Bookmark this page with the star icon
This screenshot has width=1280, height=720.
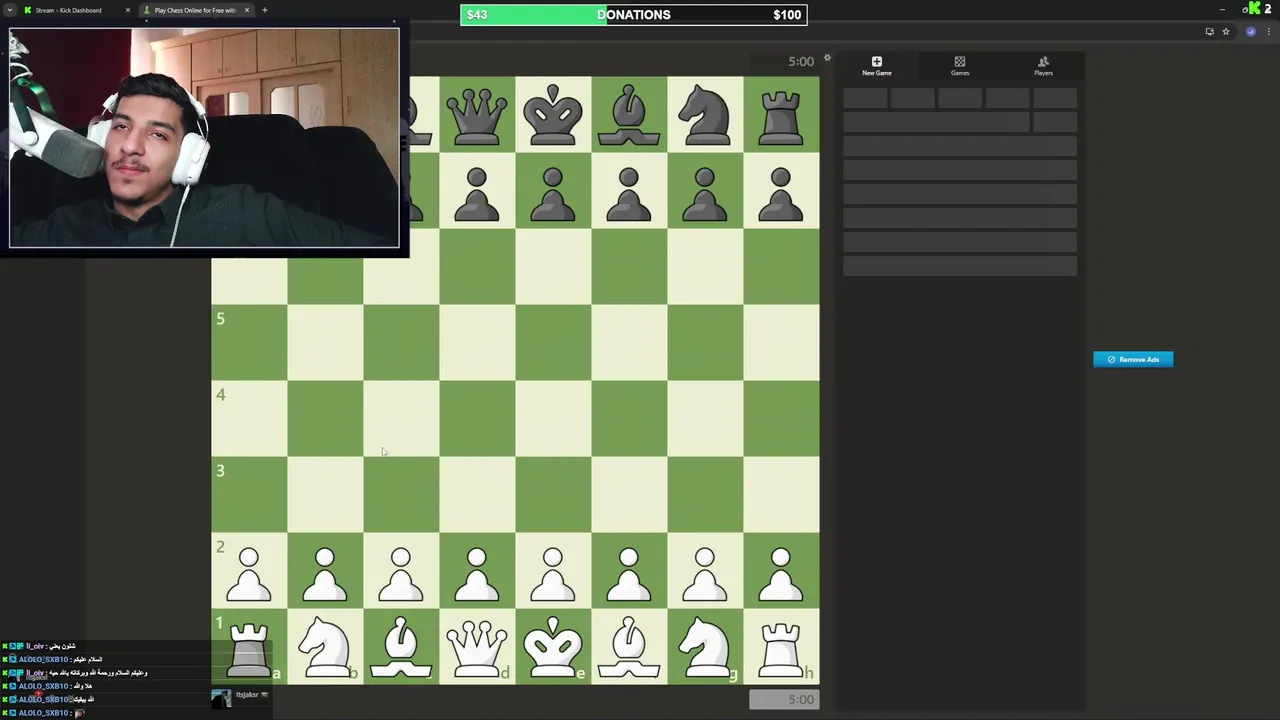tap(1226, 31)
